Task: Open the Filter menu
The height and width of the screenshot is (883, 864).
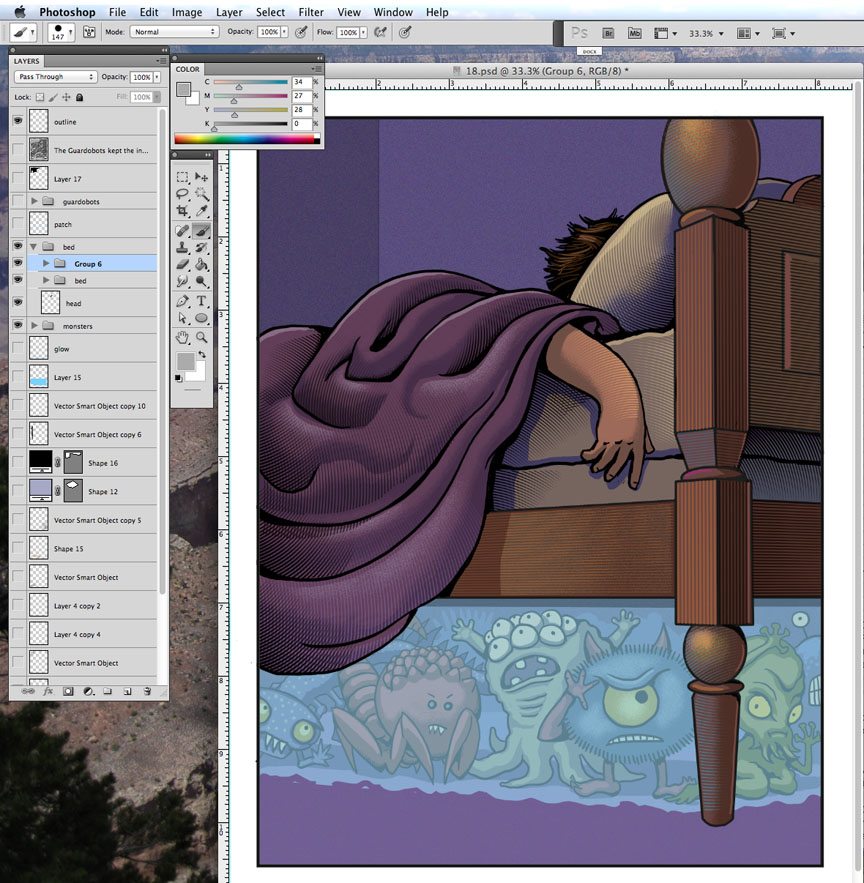Action: tap(311, 12)
